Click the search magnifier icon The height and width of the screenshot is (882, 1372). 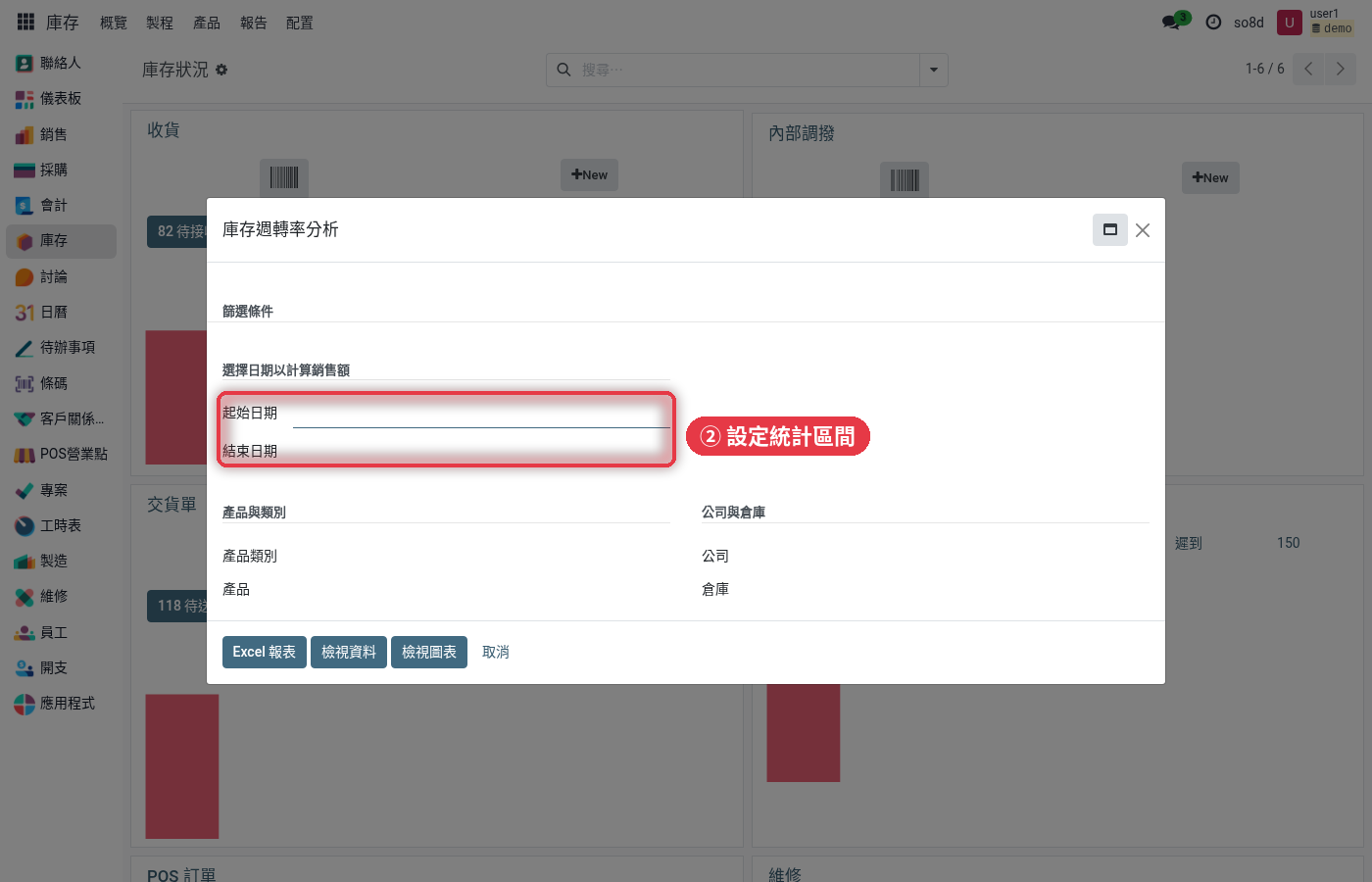pyautogui.click(x=563, y=70)
